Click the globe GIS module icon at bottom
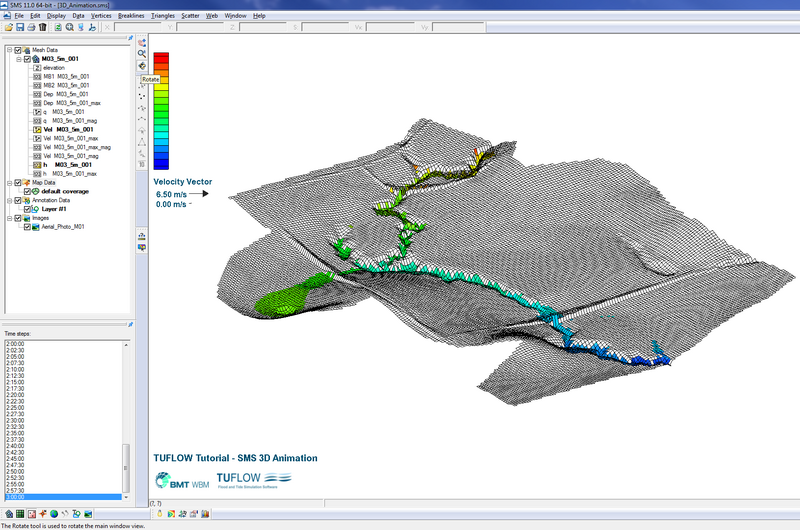The image size is (800, 530). (54, 514)
